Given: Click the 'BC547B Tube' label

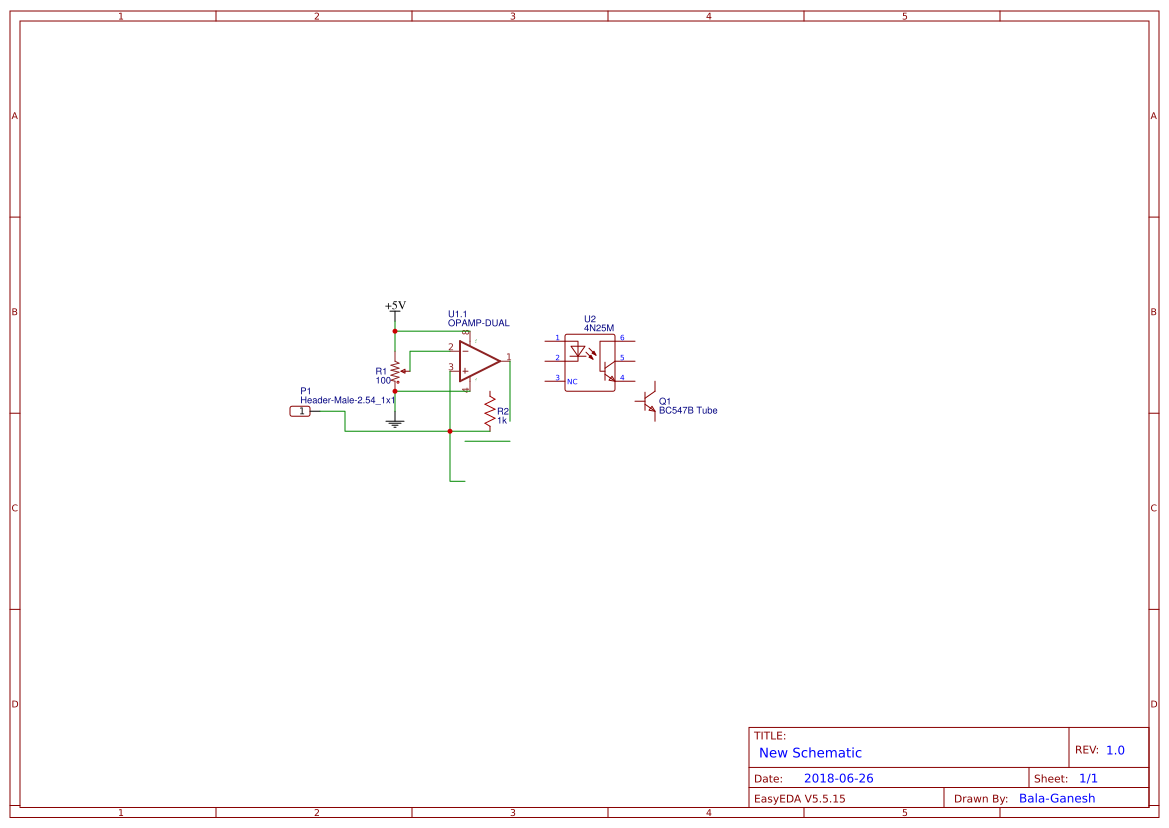Looking at the screenshot, I should click(x=688, y=411).
